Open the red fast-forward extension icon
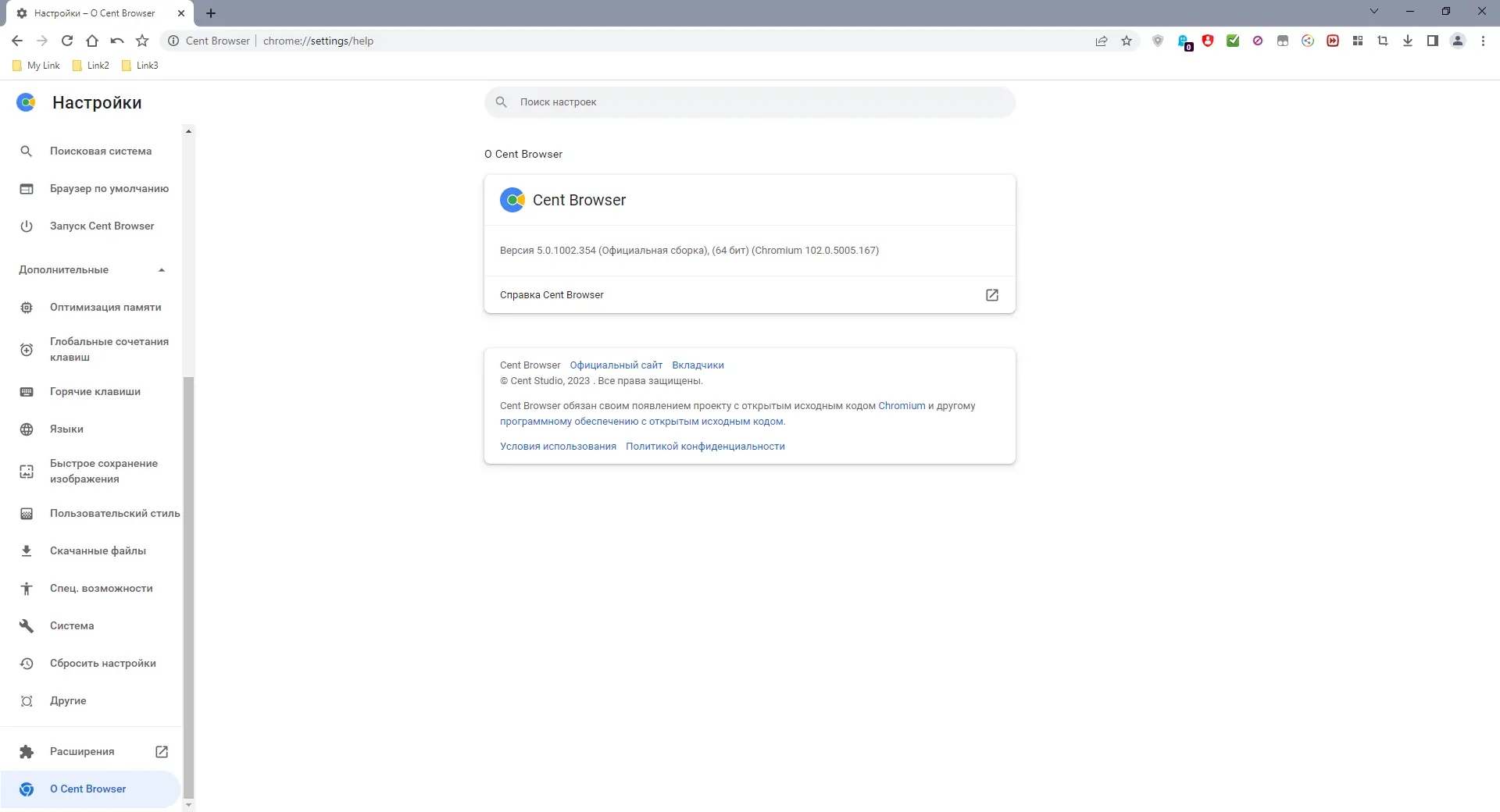The image size is (1500, 812). coord(1333,41)
